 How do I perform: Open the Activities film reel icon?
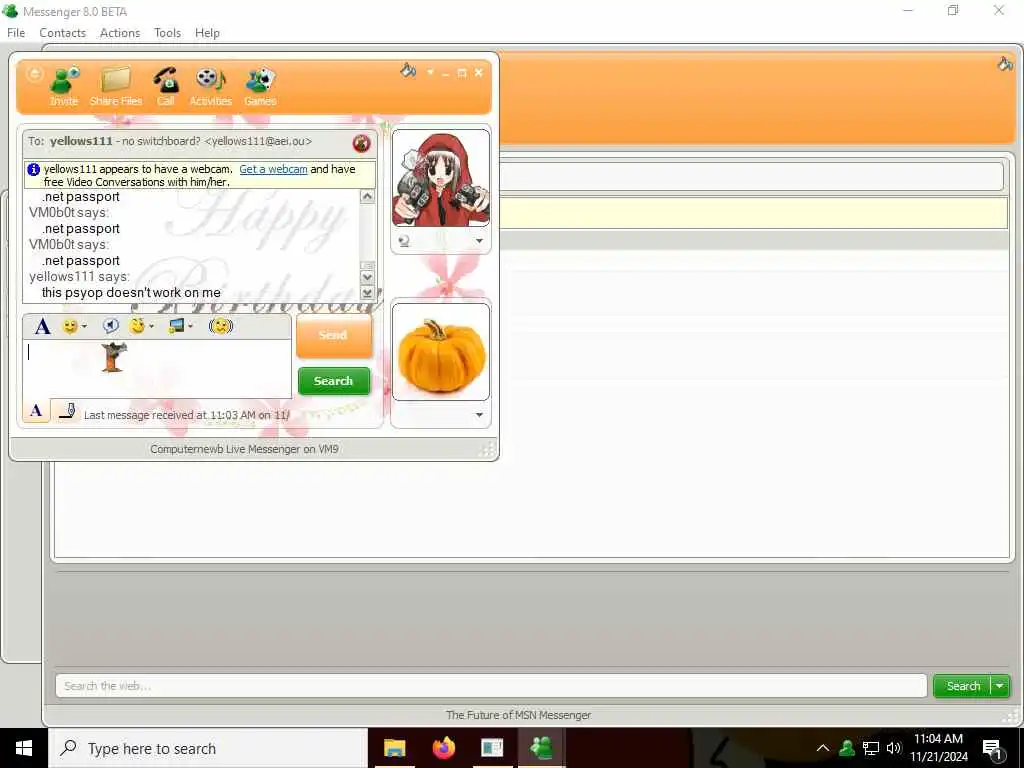pyautogui.click(x=210, y=86)
